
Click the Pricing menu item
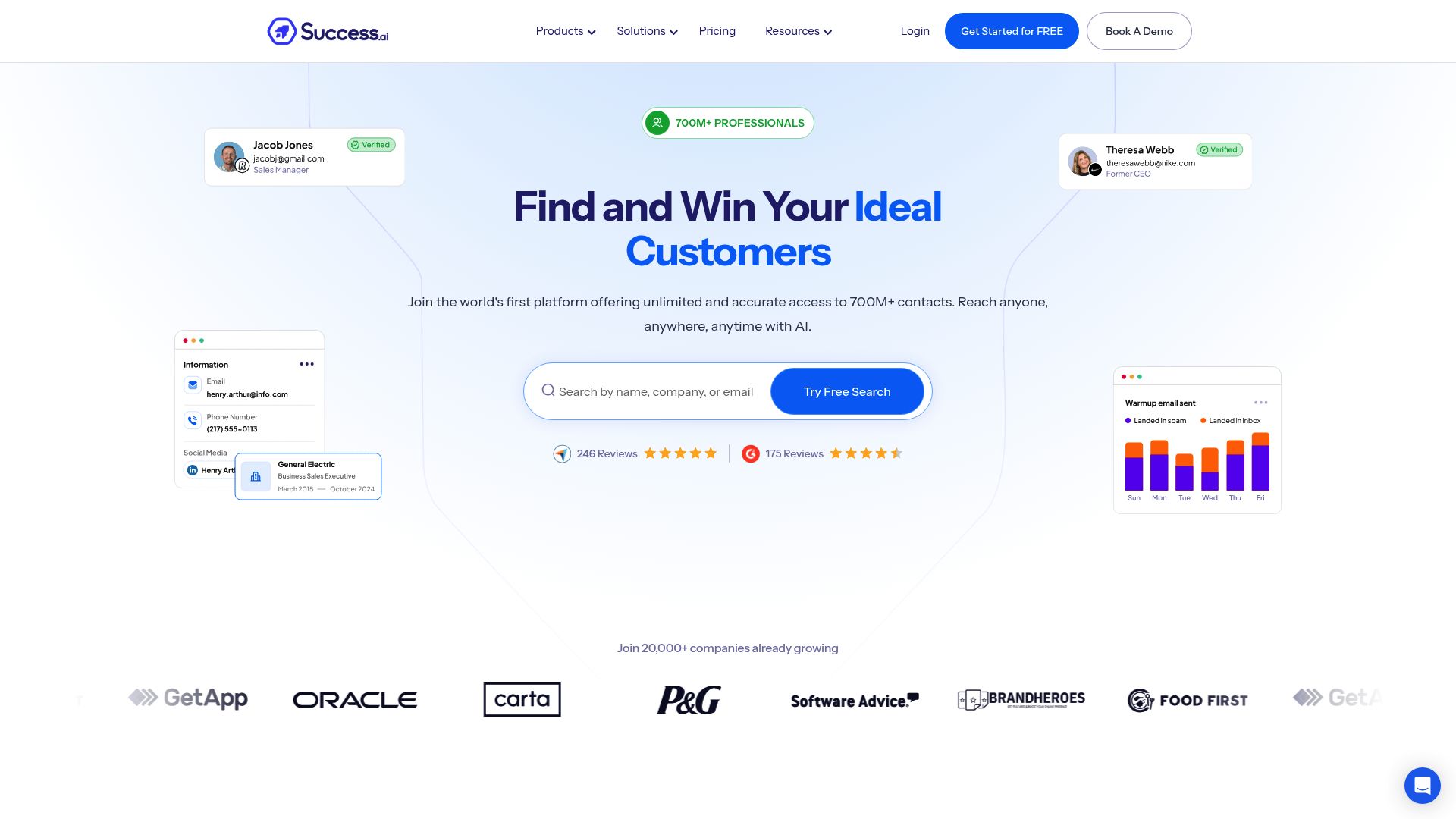click(717, 30)
